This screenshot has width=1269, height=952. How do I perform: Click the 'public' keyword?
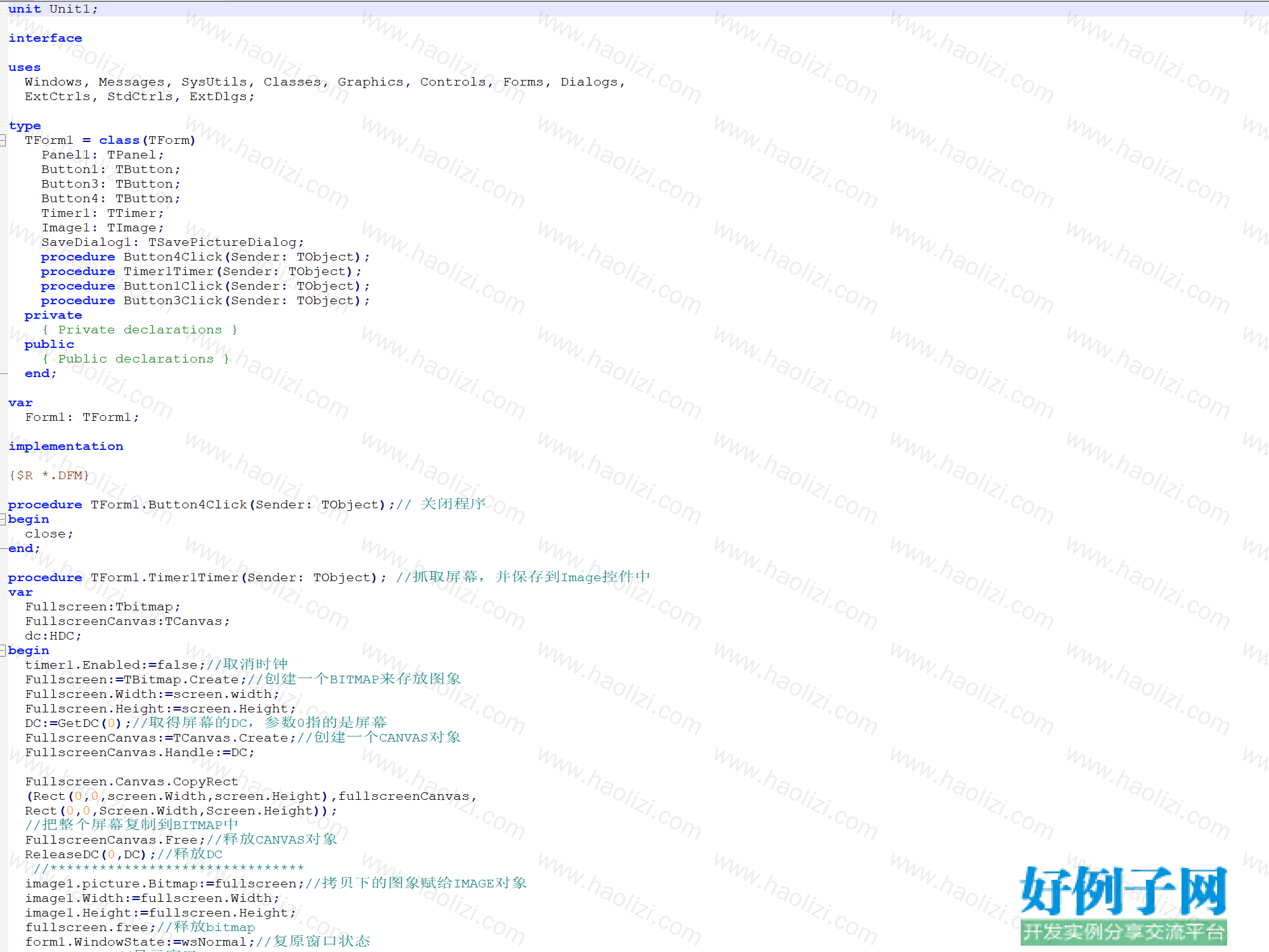click(x=49, y=344)
